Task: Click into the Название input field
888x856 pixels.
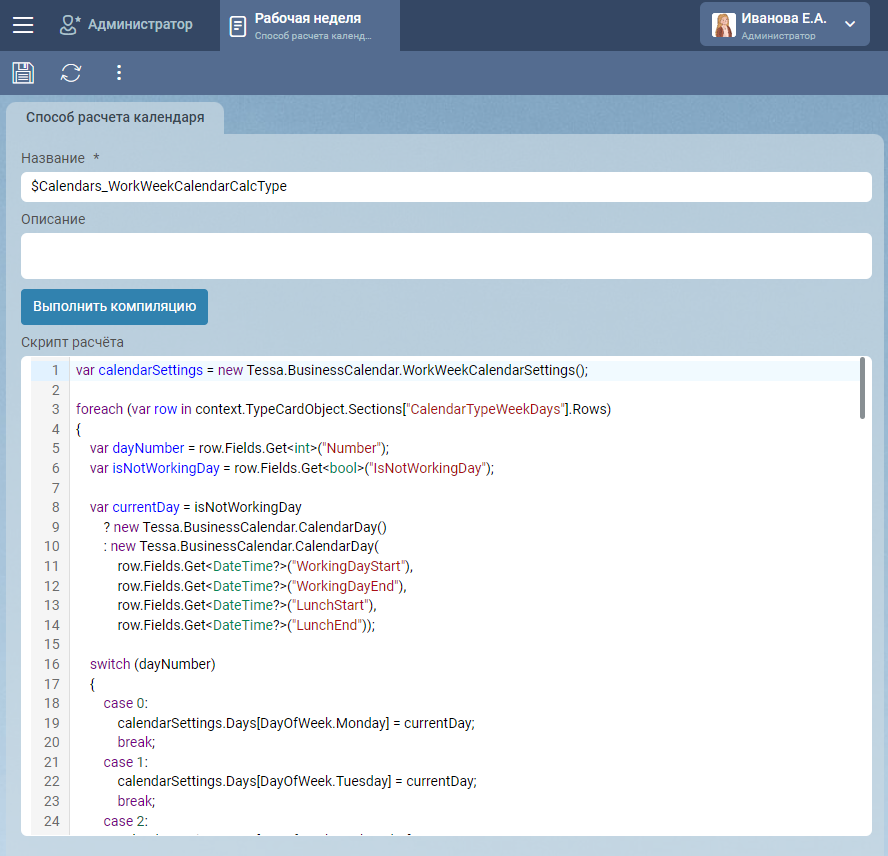Action: (x=446, y=186)
